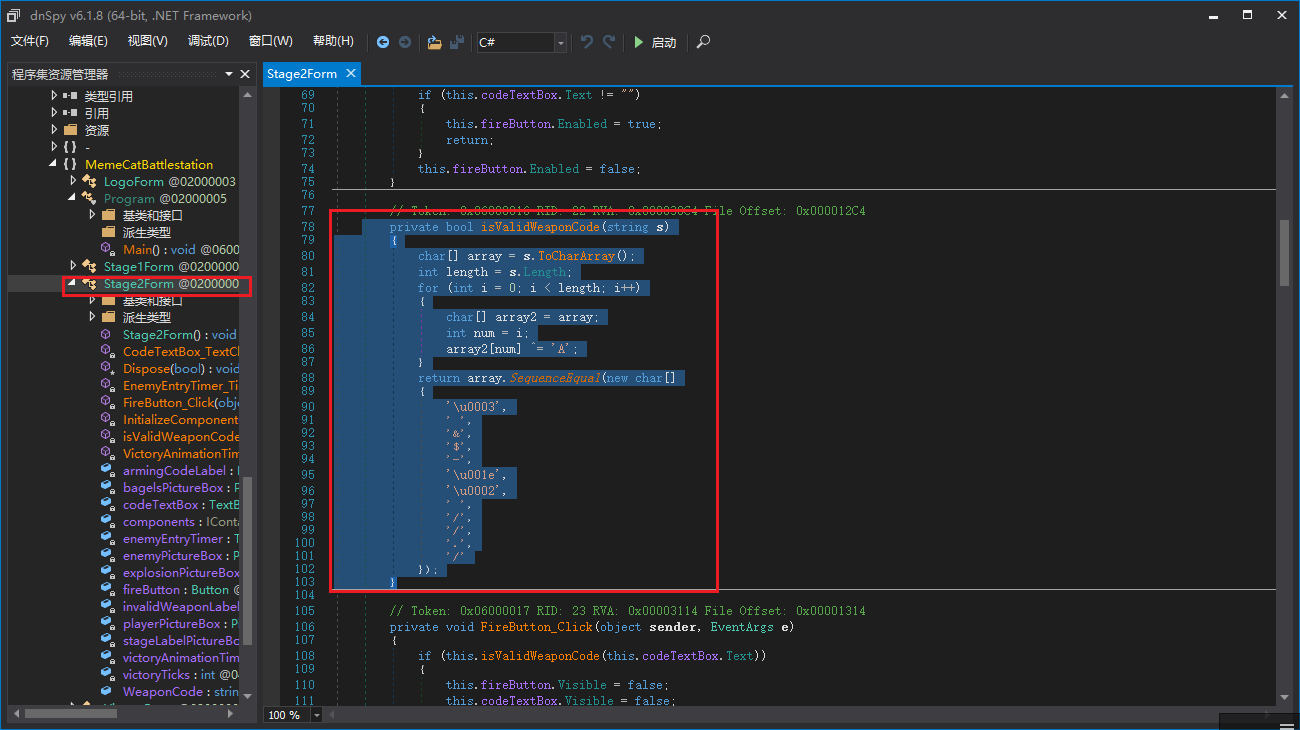Close the assembly explorer panel

tap(245, 74)
